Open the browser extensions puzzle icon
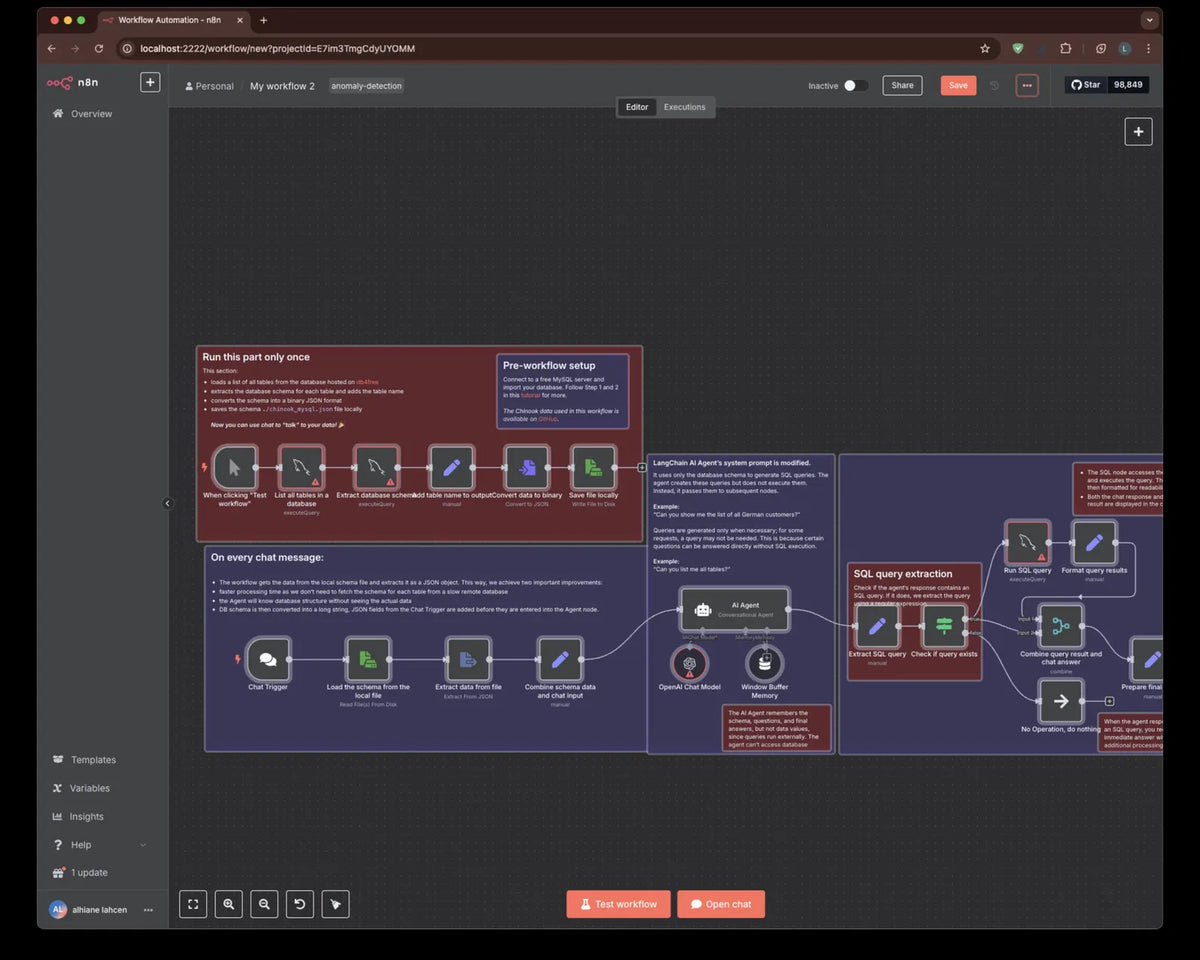The width and height of the screenshot is (1200, 960). coord(1066,48)
